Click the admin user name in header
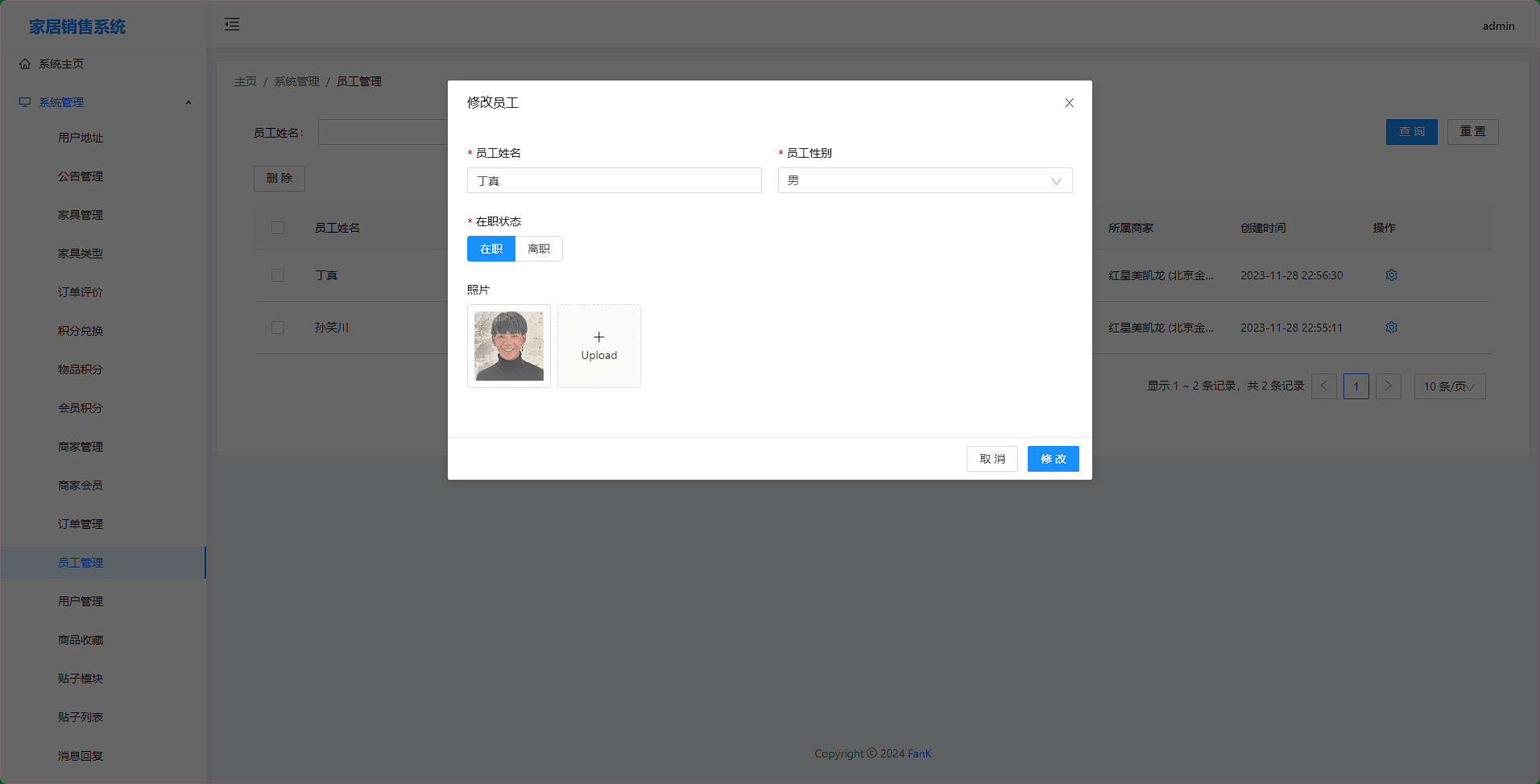 (1498, 26)
